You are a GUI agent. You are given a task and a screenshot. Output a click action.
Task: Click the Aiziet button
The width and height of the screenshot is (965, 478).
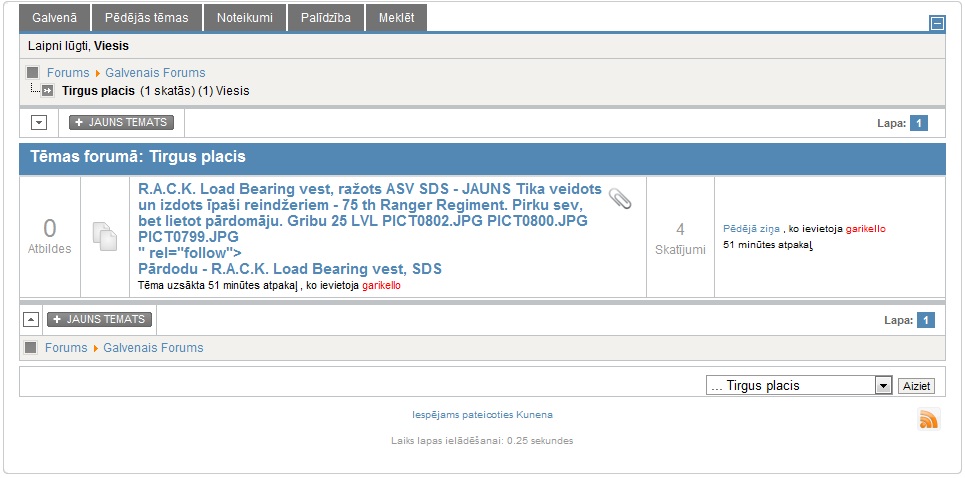click(916, 386)
